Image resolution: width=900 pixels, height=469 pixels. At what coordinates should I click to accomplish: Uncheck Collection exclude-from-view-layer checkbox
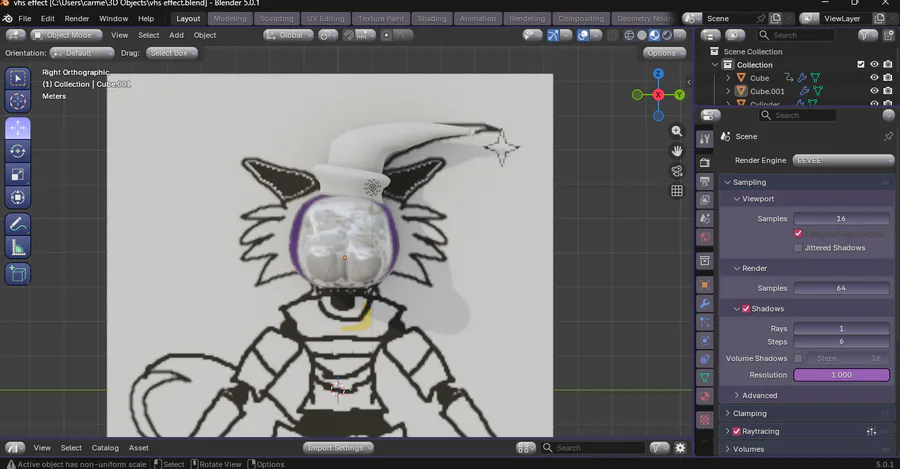860,64
